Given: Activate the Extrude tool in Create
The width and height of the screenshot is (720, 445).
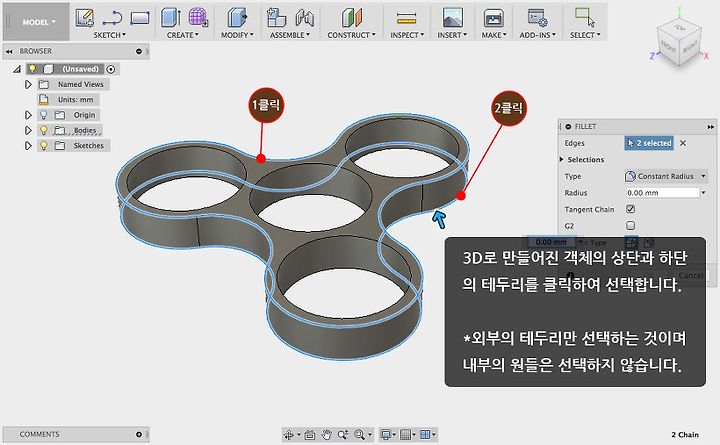Looking at the screenshot, I should point(171,17).
